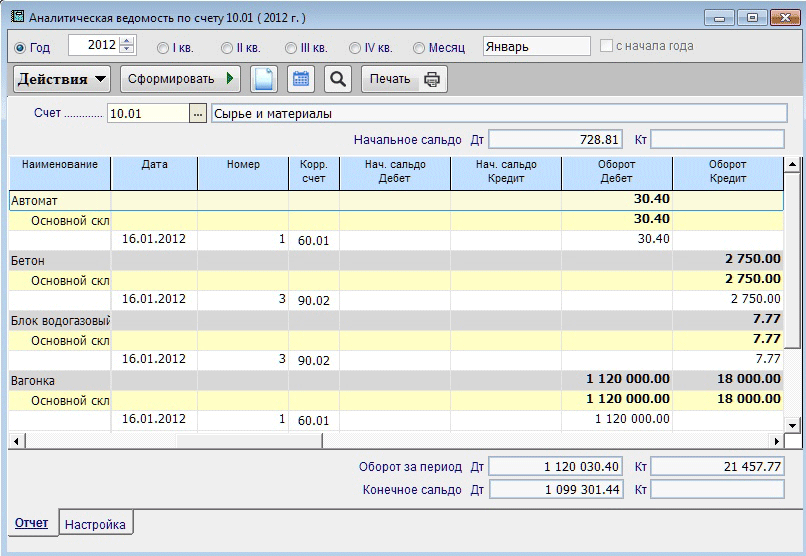Image resolution: width=806 pixels, height=556 pixels.
Task: Select the I кв. quarter option
Action: coord(163,47)
